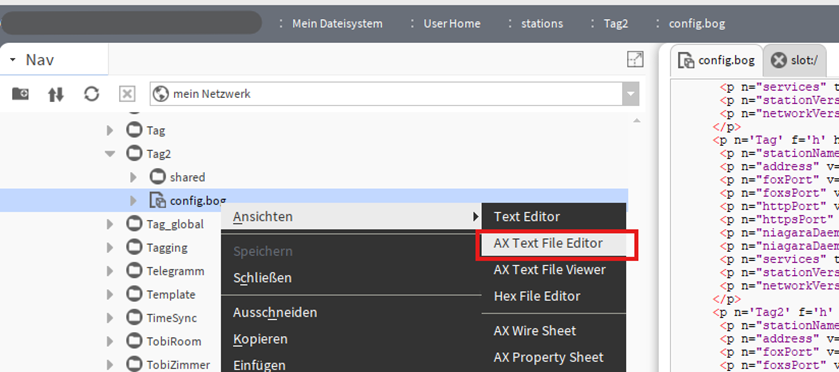Screen dimensions: 839x372
Task: Collapse the Nav panel header arrow
Action: tap(13, 60)
